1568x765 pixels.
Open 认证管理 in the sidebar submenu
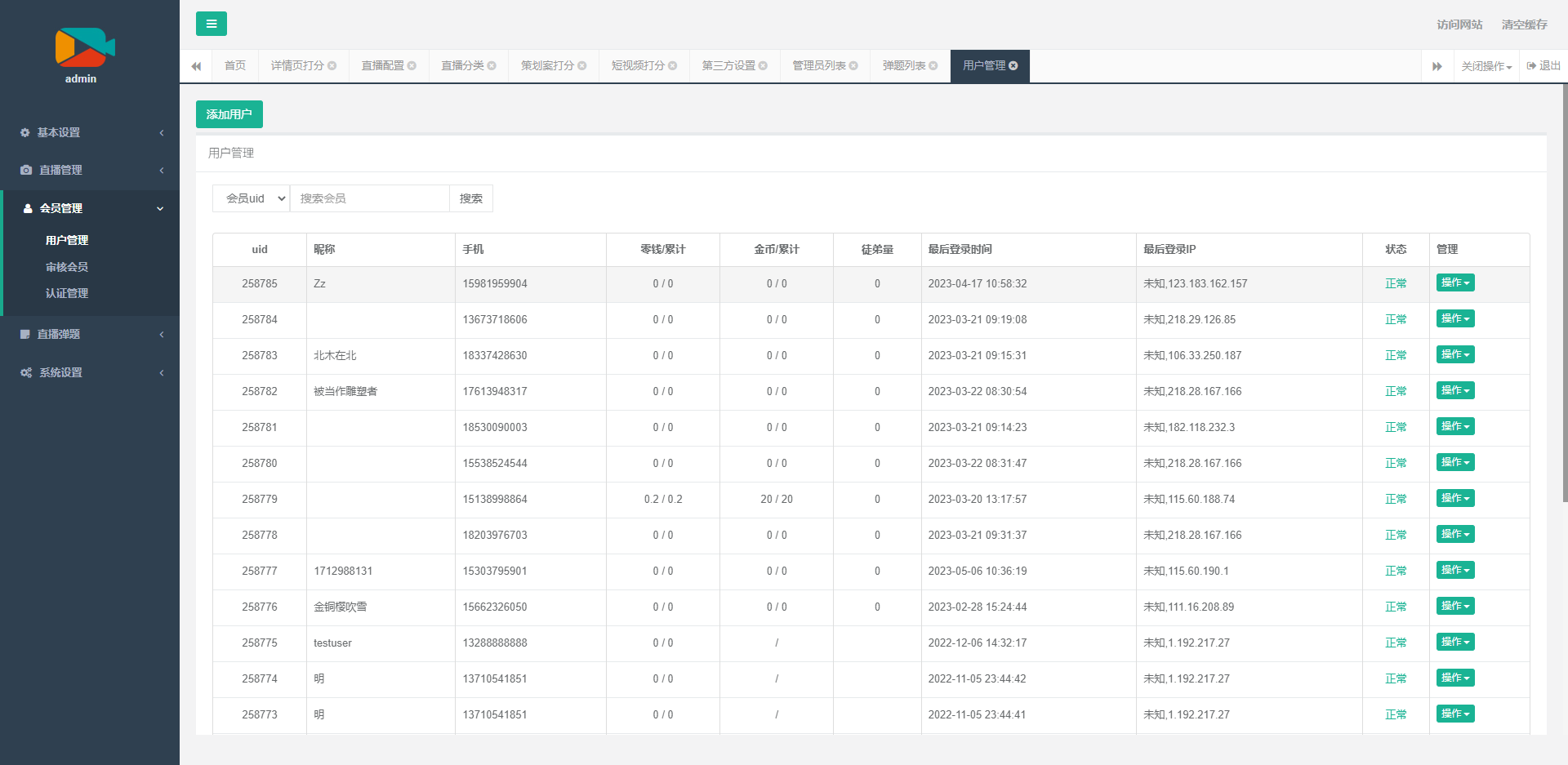click(x=67, y=293)
